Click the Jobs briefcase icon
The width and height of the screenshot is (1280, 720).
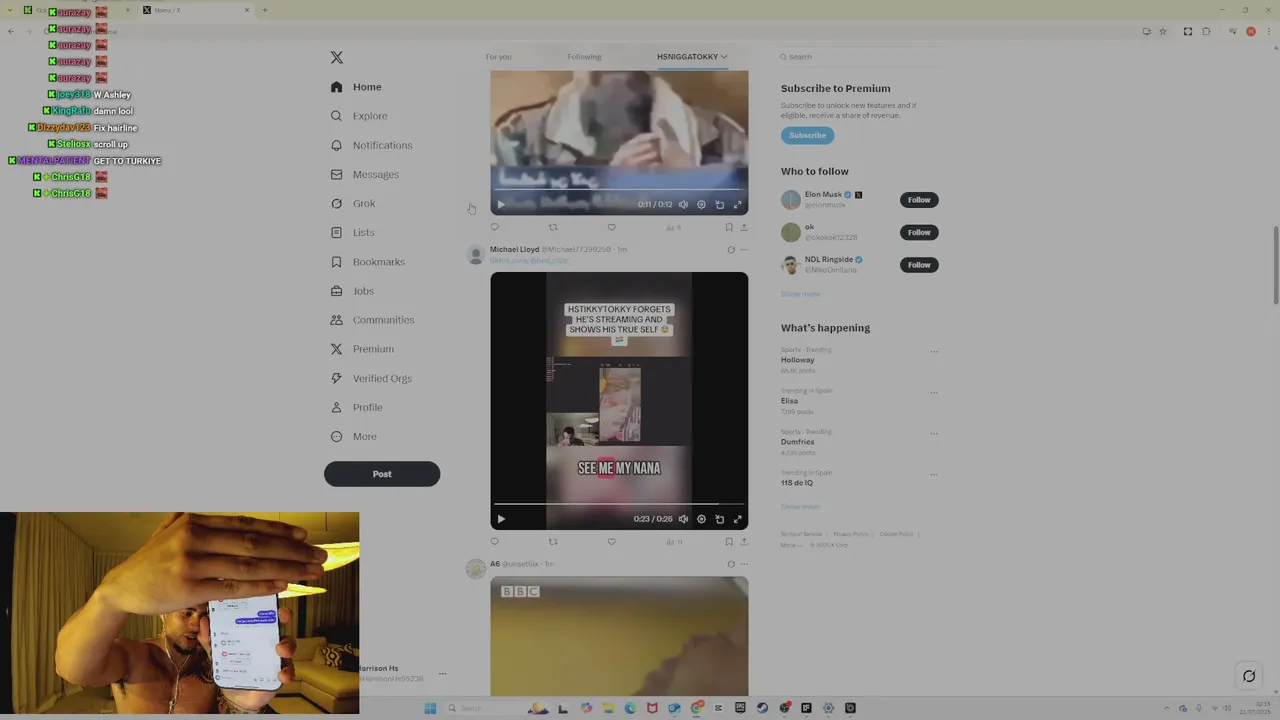click(x=337, y=291)
